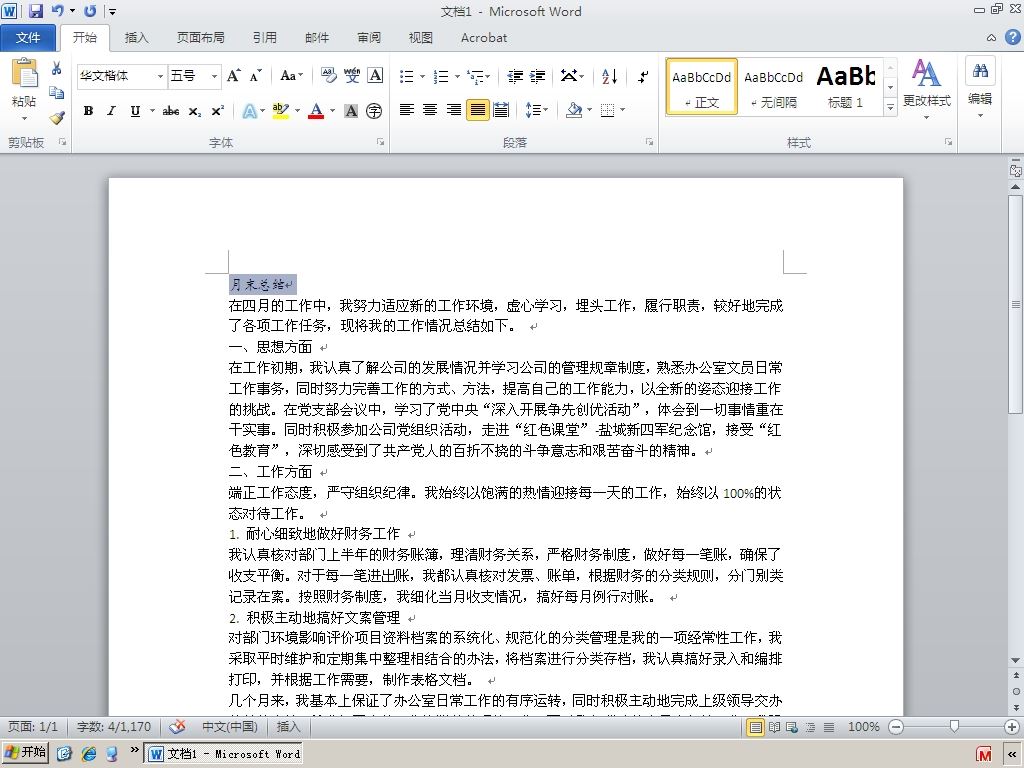The height and width of the screenshot is (768, 1024).
Task: Apply the 标题 1 heading style
Action: point(845,86)
